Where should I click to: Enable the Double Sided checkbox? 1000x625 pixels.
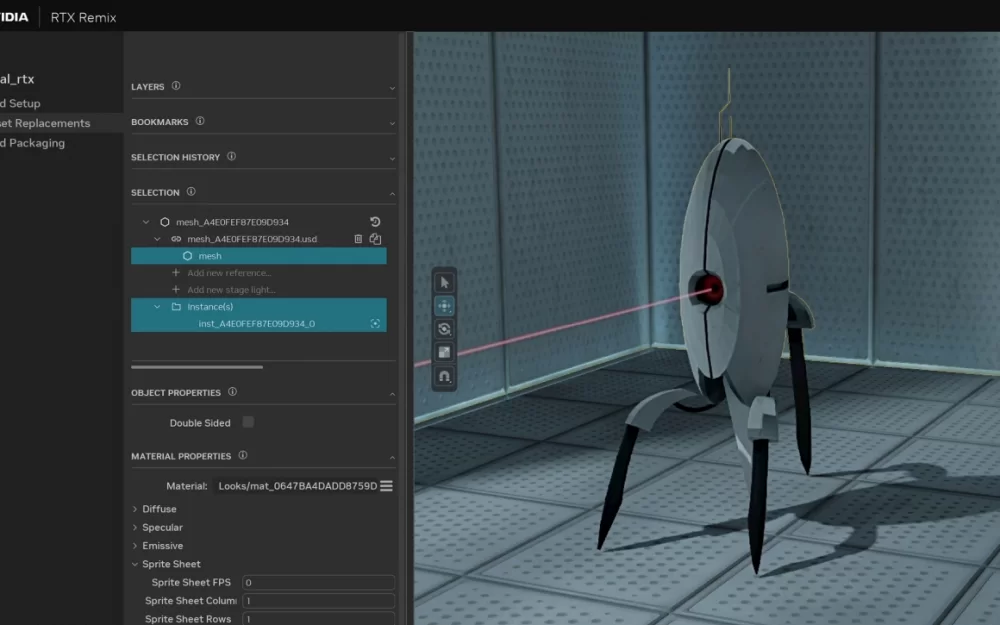point(246,422)
